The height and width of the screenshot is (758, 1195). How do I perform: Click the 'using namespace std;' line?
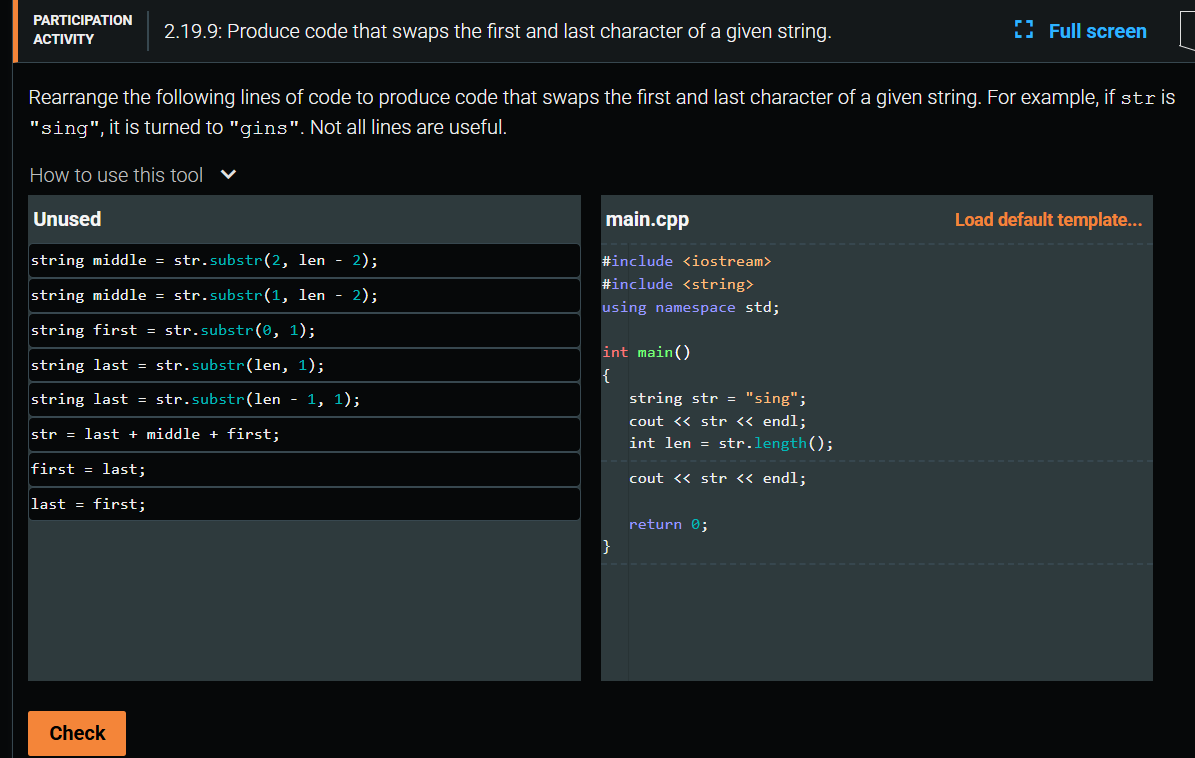(690, 307)
